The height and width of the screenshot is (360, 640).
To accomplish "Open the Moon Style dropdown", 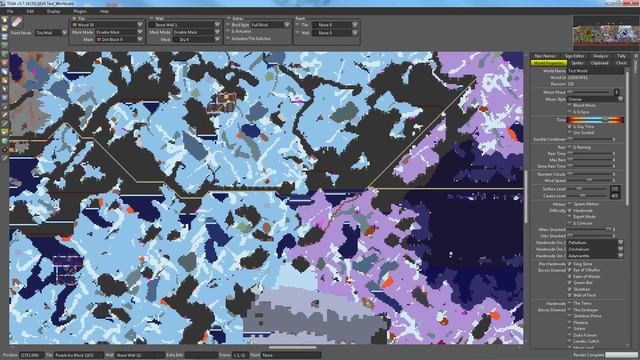I will pyautogui.click(x=595, y=99).
